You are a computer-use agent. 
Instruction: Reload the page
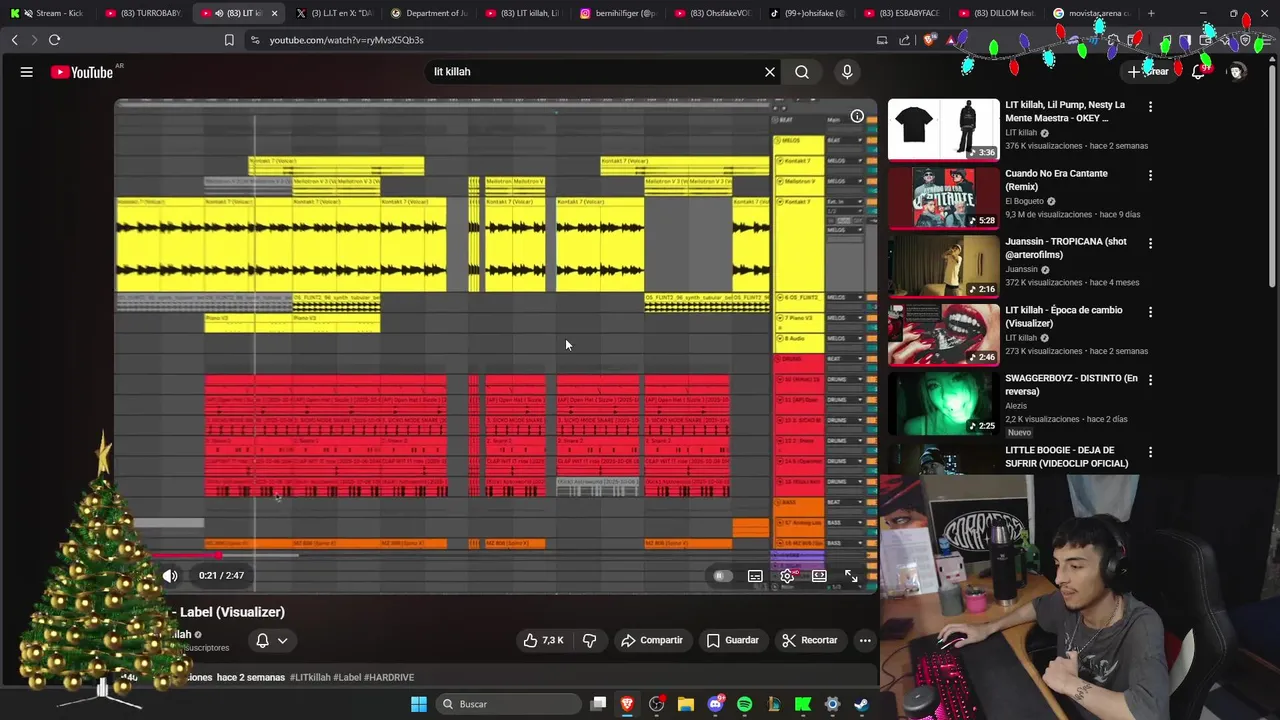pyautogui.click(x=54, y=40)
